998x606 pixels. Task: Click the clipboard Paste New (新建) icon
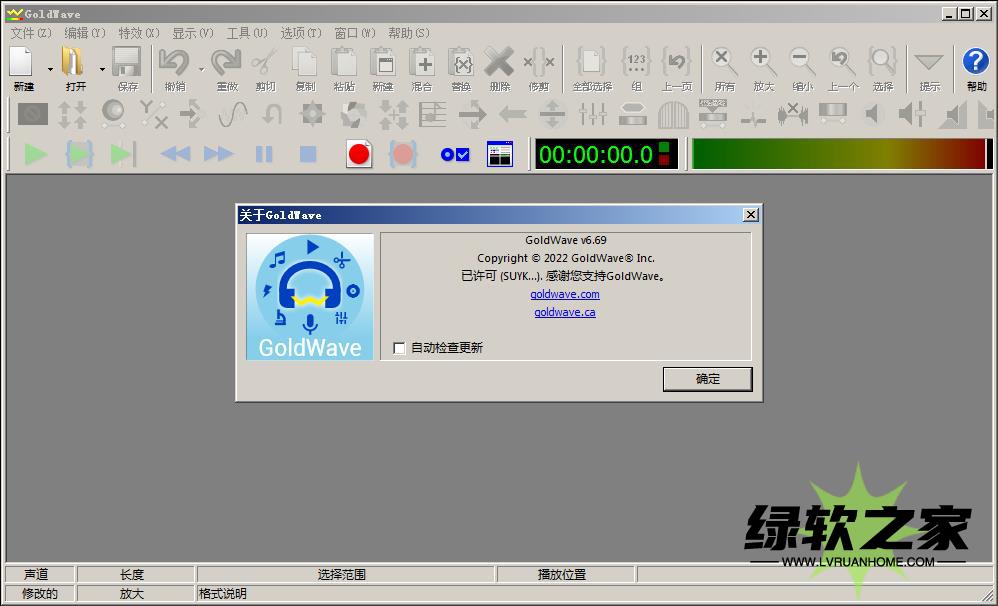(x=383, y=62)
